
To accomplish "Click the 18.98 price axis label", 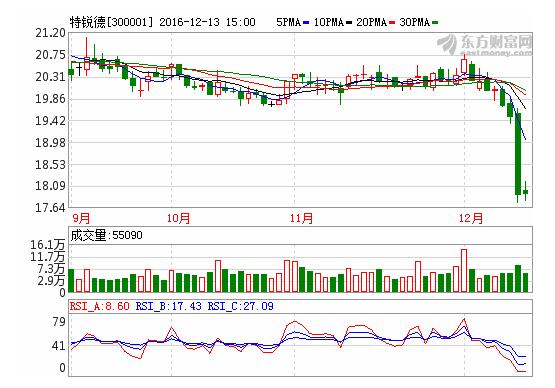I will [50, 143].
